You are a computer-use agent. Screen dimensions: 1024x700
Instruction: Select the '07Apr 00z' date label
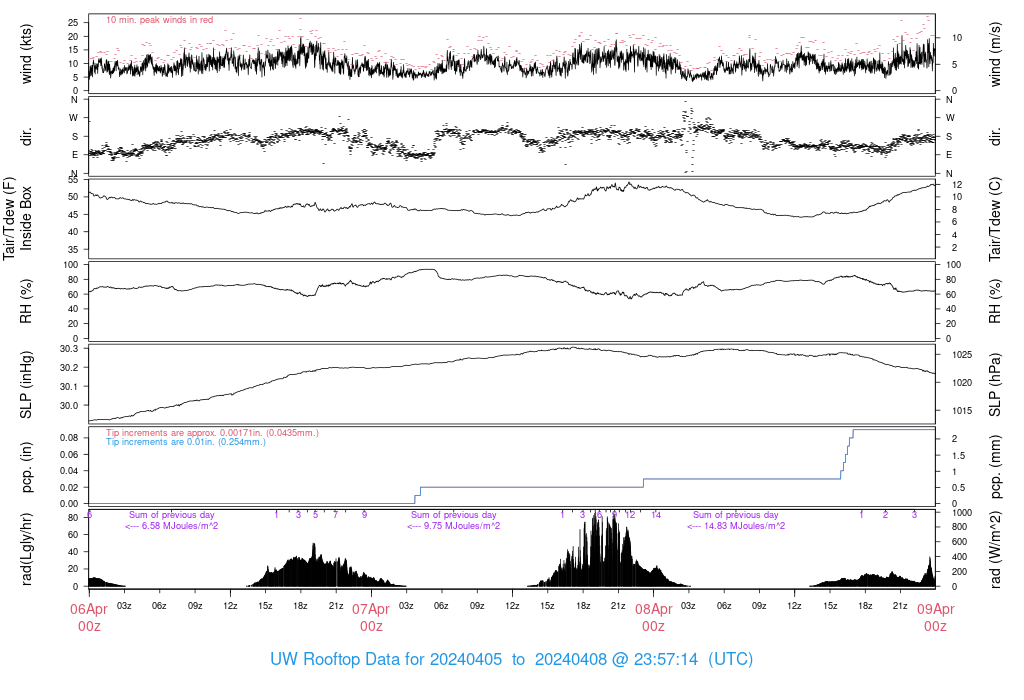371,617
